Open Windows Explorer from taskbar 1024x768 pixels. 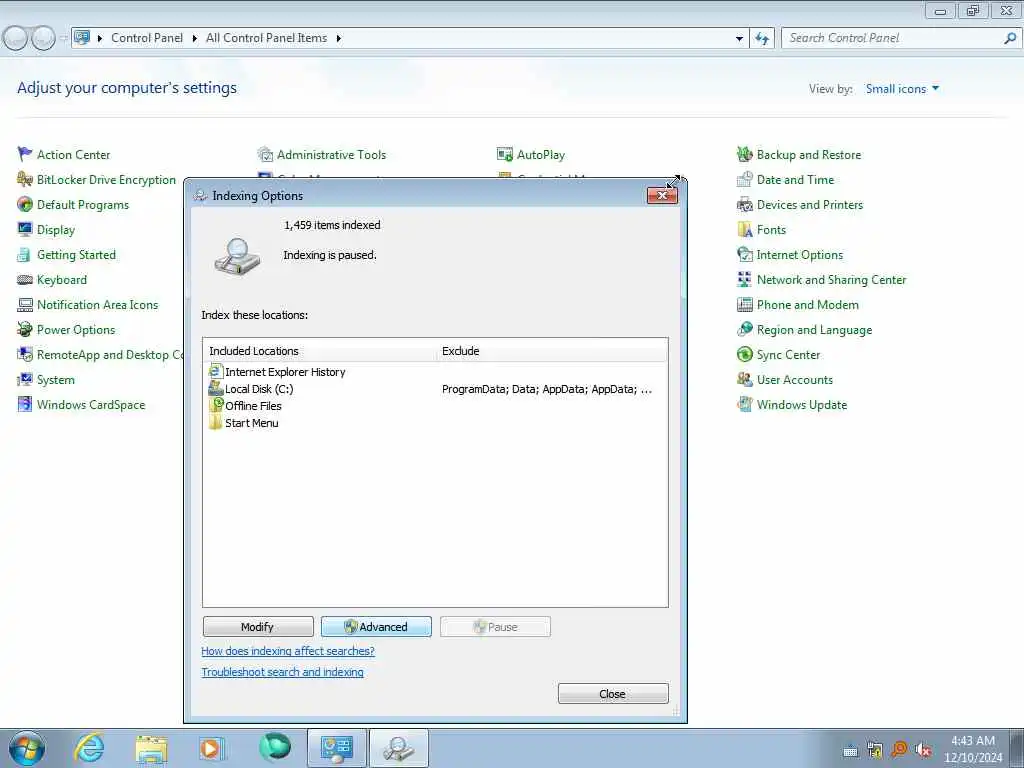pos(152,748)
